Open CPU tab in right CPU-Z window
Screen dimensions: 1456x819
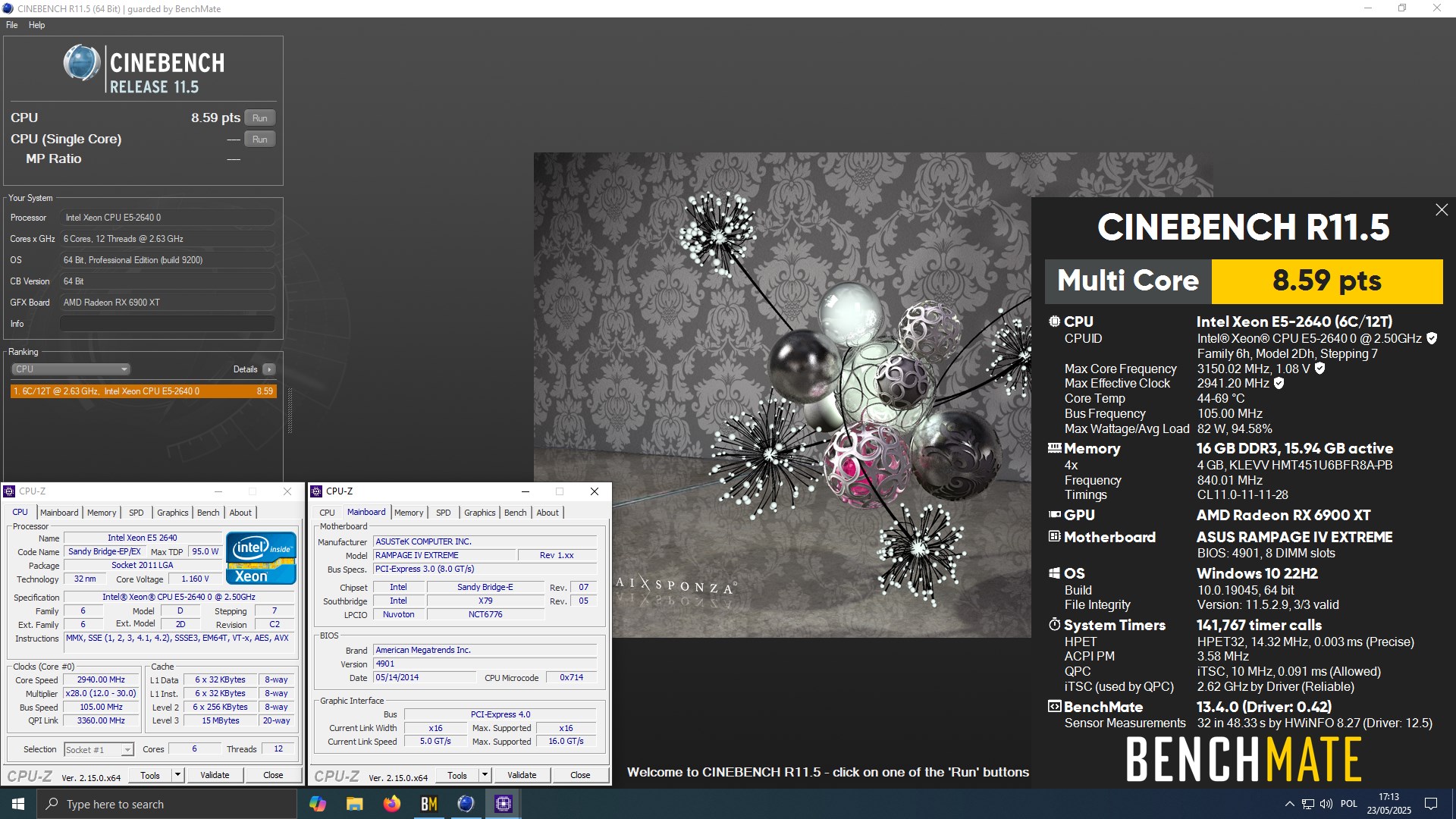328,513
